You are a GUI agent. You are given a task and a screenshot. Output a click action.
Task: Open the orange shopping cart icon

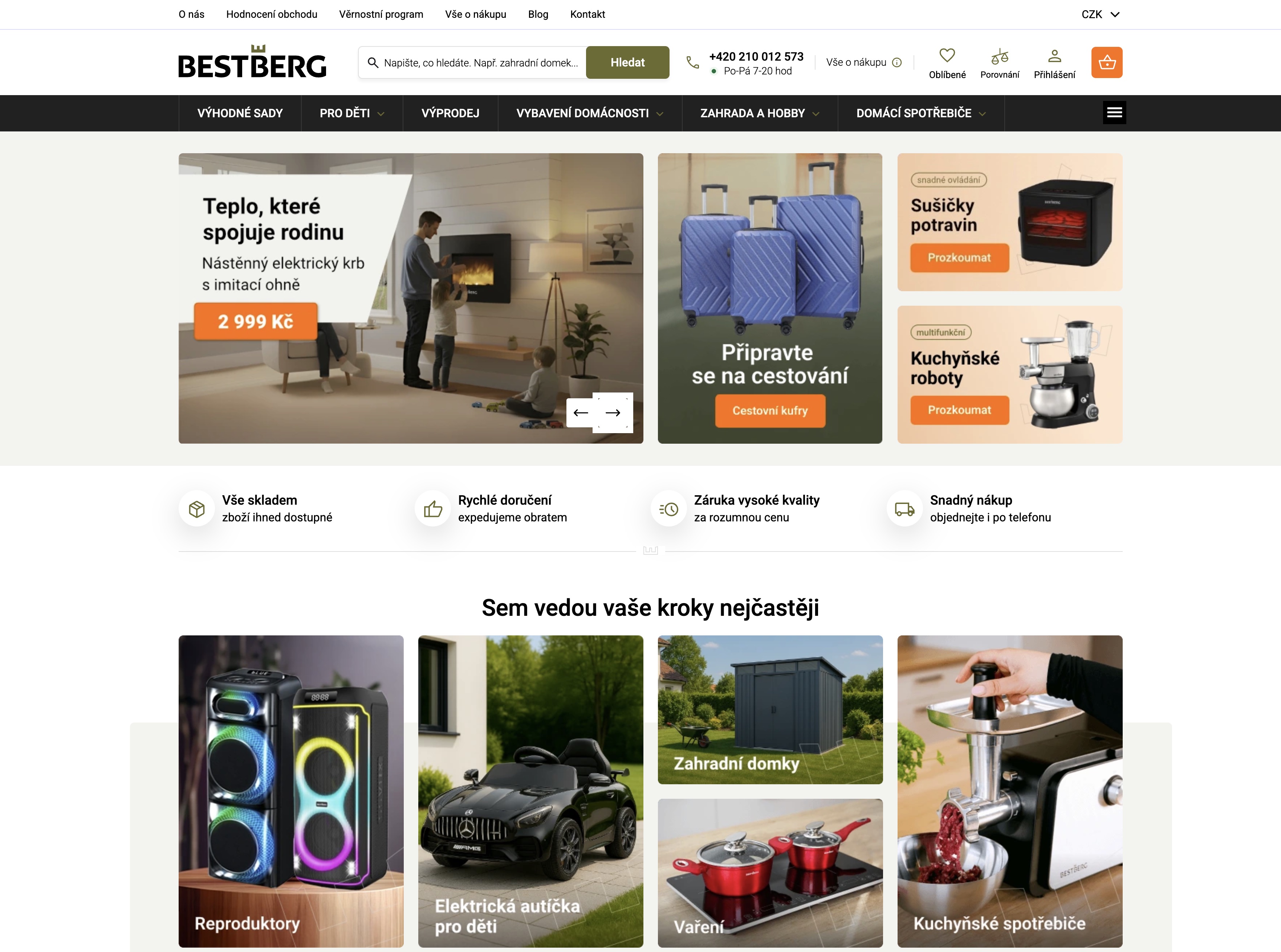(1106, 62)
